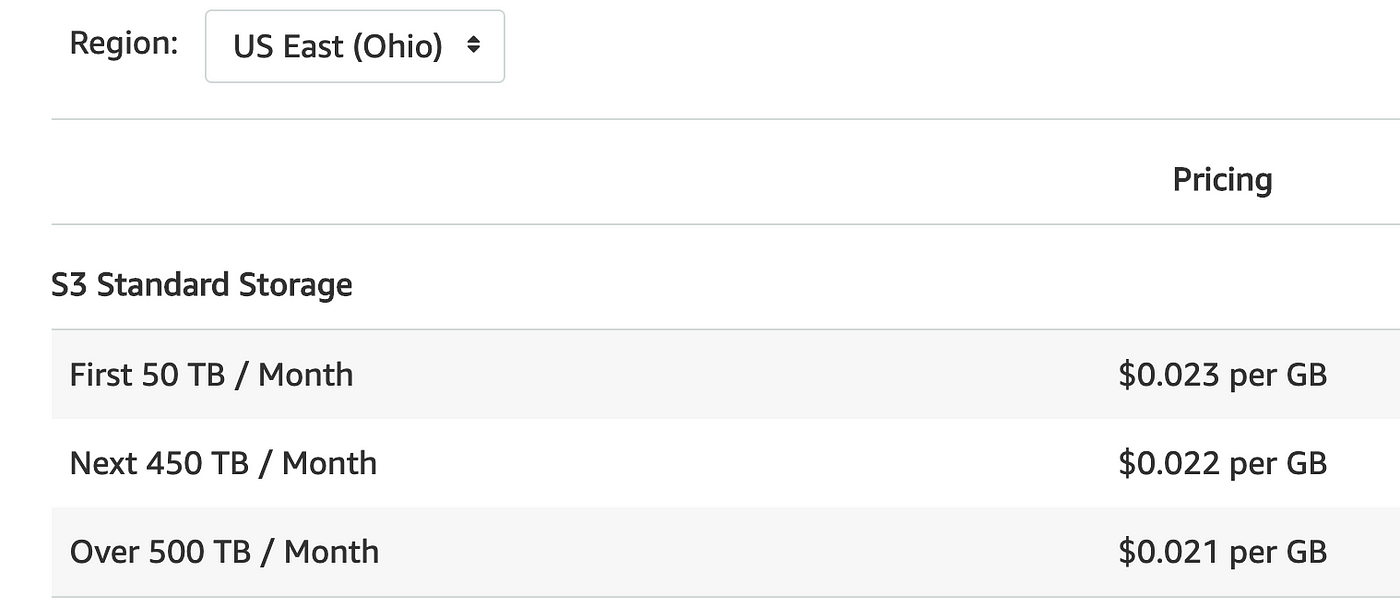Click the Pricing column header
This screenshot has height=598, width=1400.
pyautogui.click(x=1222, y=180)
